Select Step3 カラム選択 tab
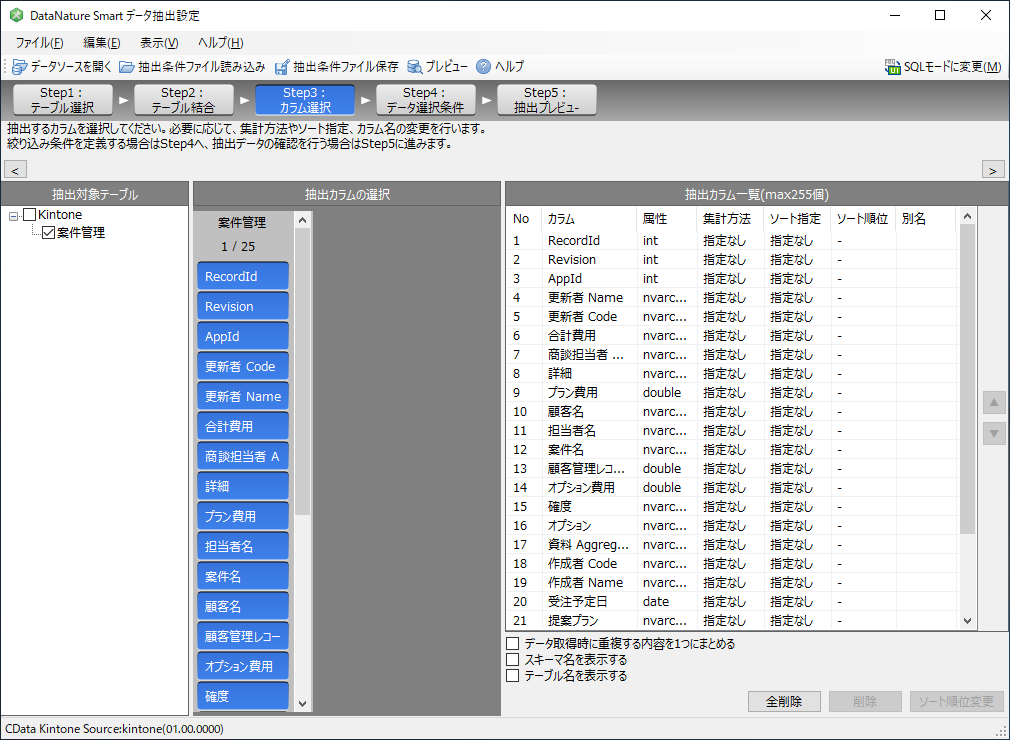This screenshot has width=1010, height=740. 305,100
